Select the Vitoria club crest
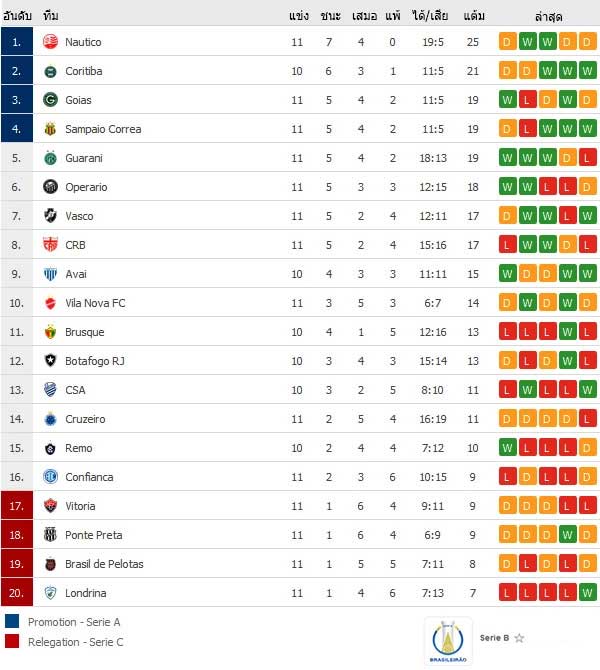This screenshot has height=670, width=600. pyautogui.click(x=50, y=506)
